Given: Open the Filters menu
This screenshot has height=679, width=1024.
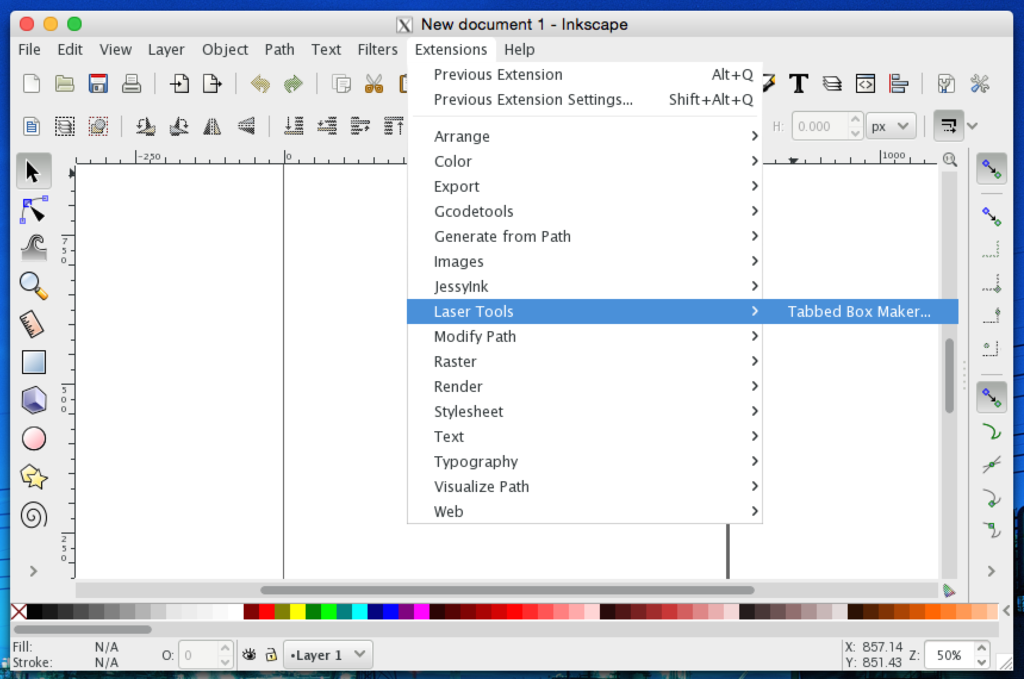Looking at the screenshot, I should coord(377,50).
